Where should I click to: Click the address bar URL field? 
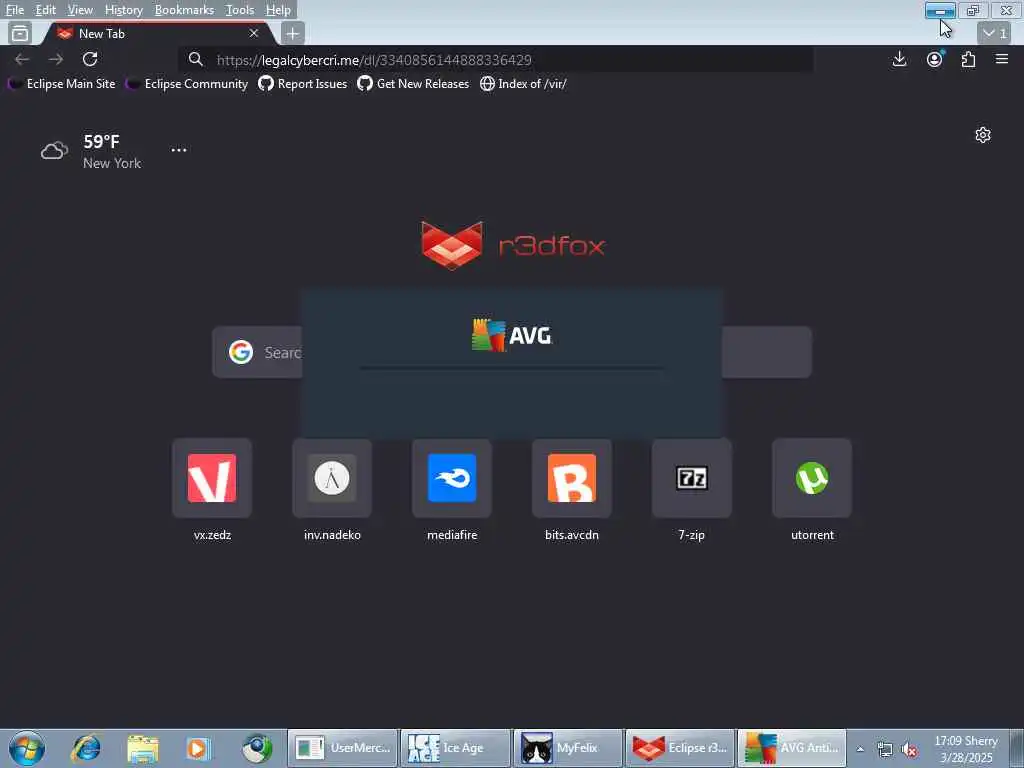(x=496, y=60)
